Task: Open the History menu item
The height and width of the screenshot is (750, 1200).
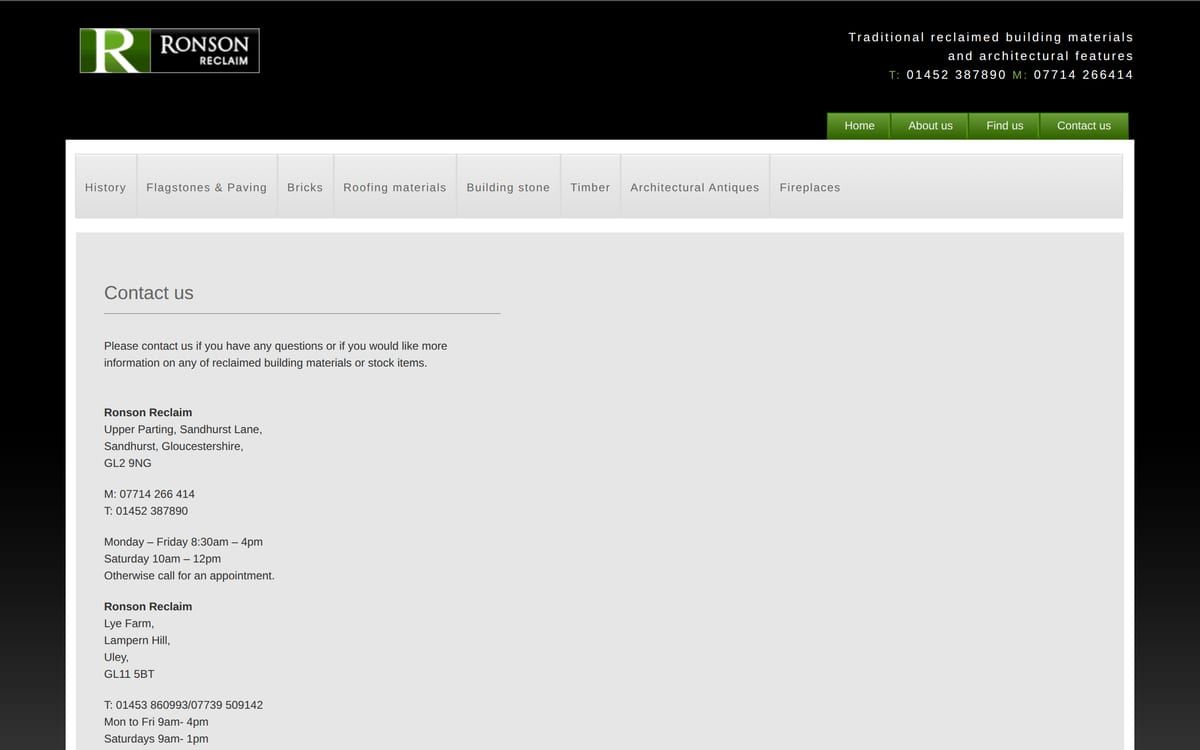Action: [x=105, y=187]
